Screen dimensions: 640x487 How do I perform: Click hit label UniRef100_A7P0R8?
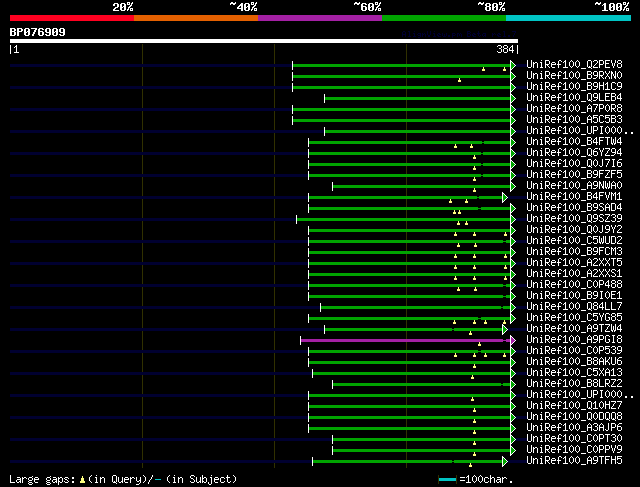tap(574, 109)
